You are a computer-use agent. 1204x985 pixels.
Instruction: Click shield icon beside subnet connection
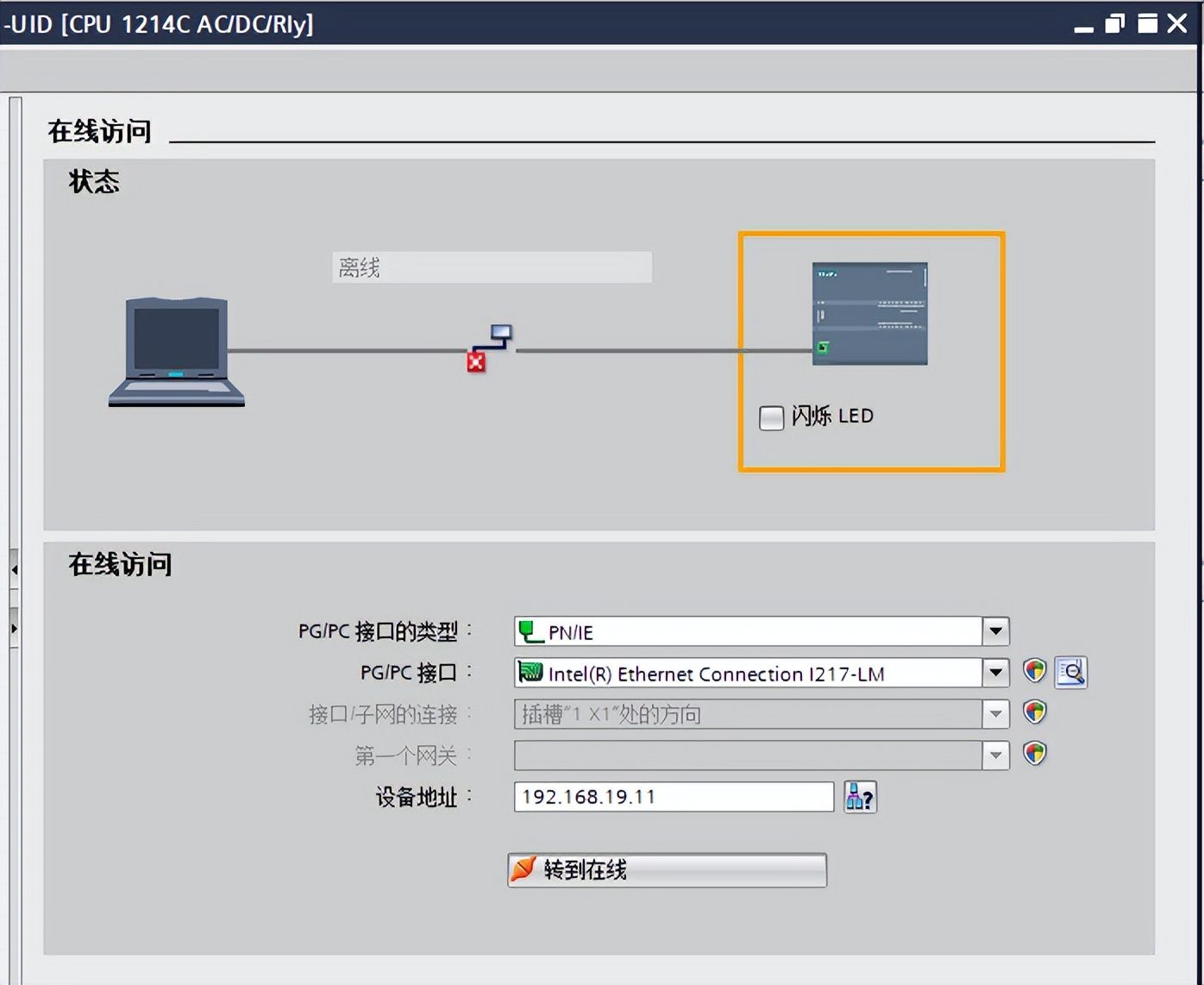(x=1034, y=712)
